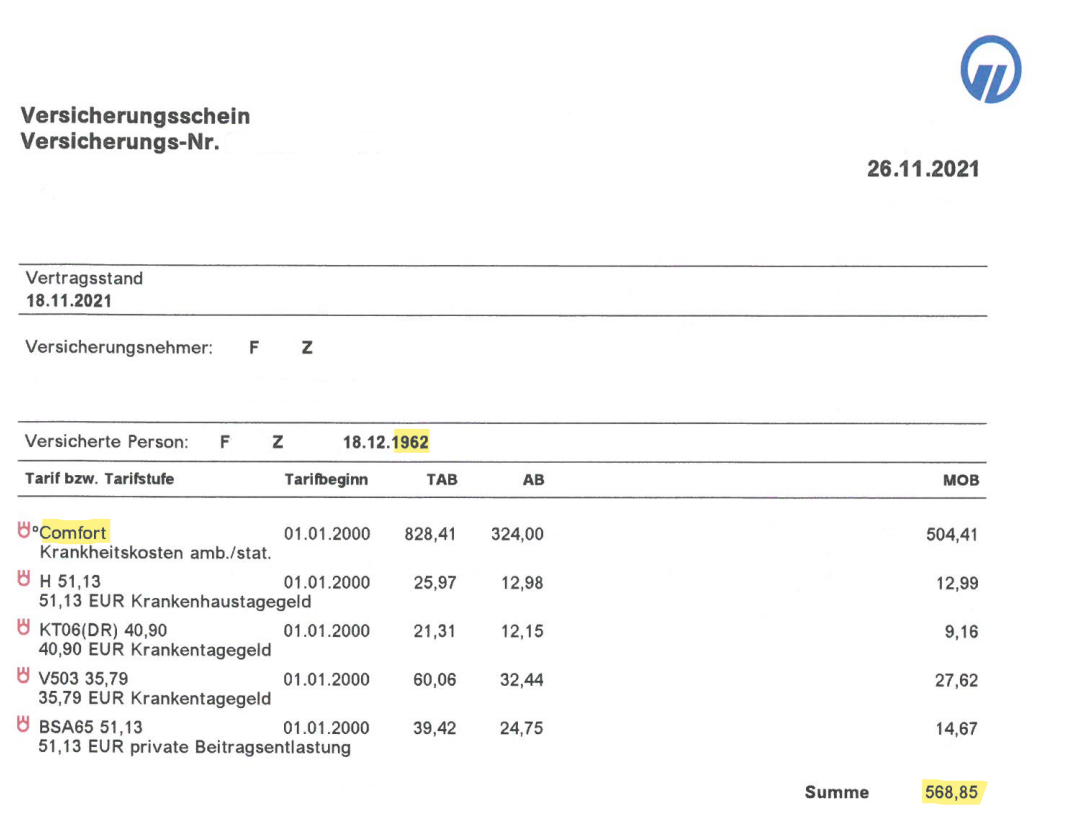This screenshot has width=1077, height=836.
Task: Select the Comfort MOB value 504,41
Action: (x=952, y=534)
